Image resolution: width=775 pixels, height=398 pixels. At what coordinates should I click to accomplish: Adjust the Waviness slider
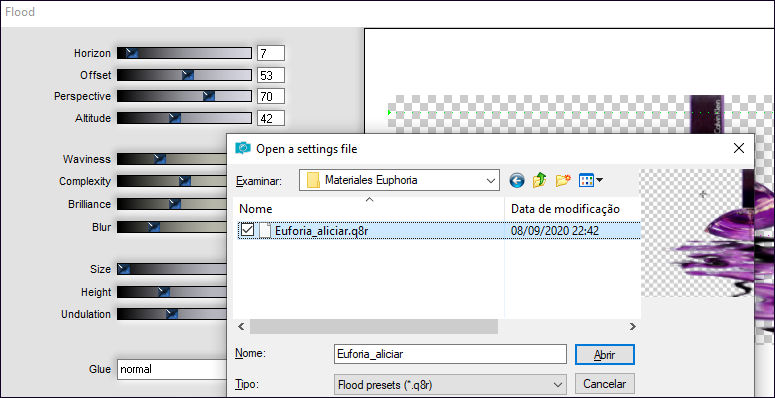click(172, 159)
